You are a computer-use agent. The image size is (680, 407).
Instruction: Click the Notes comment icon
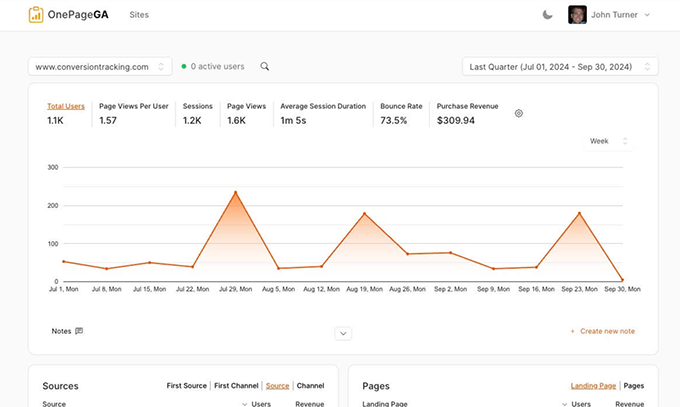coord(79,331)
